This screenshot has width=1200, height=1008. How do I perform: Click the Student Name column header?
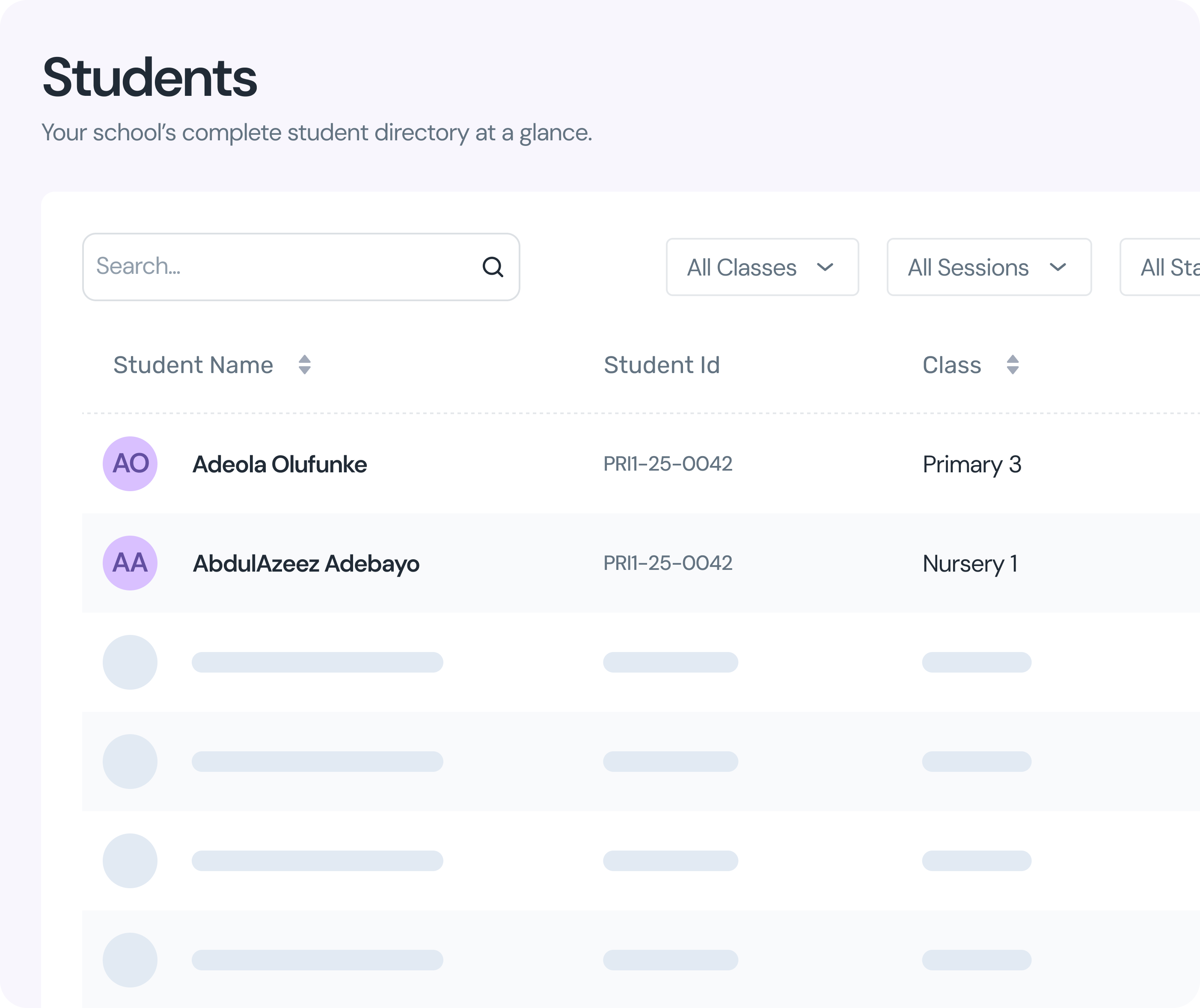[193, 365]
